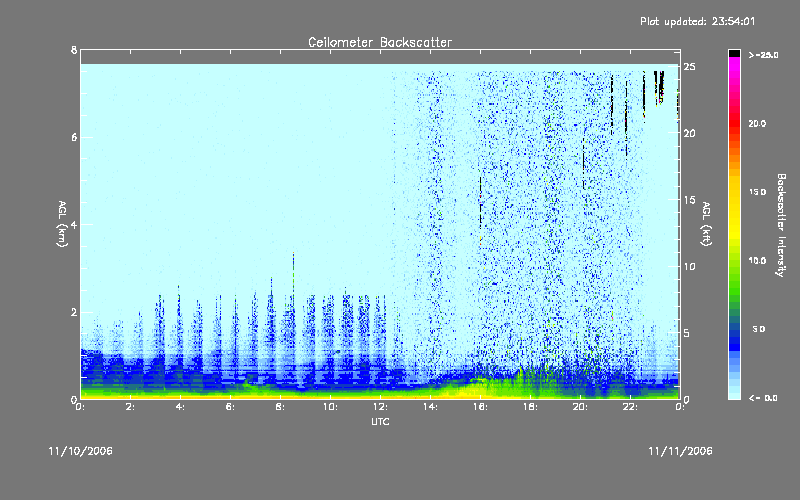This screenshot has width=800, height=500.
Task: Click the "4" km label on the left axis
Action: click(74, 224)
